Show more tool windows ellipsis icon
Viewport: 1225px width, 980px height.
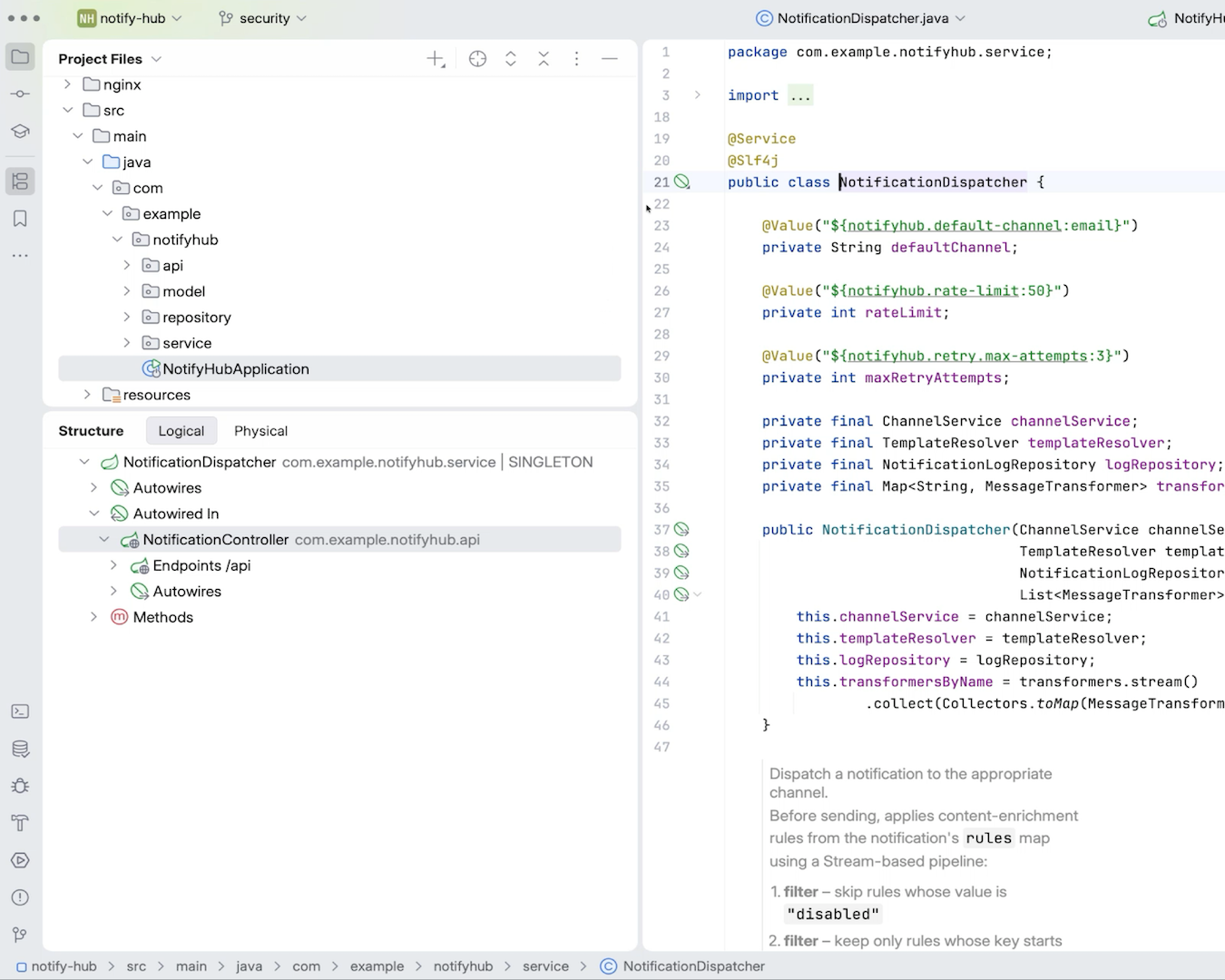pos(20,256)
